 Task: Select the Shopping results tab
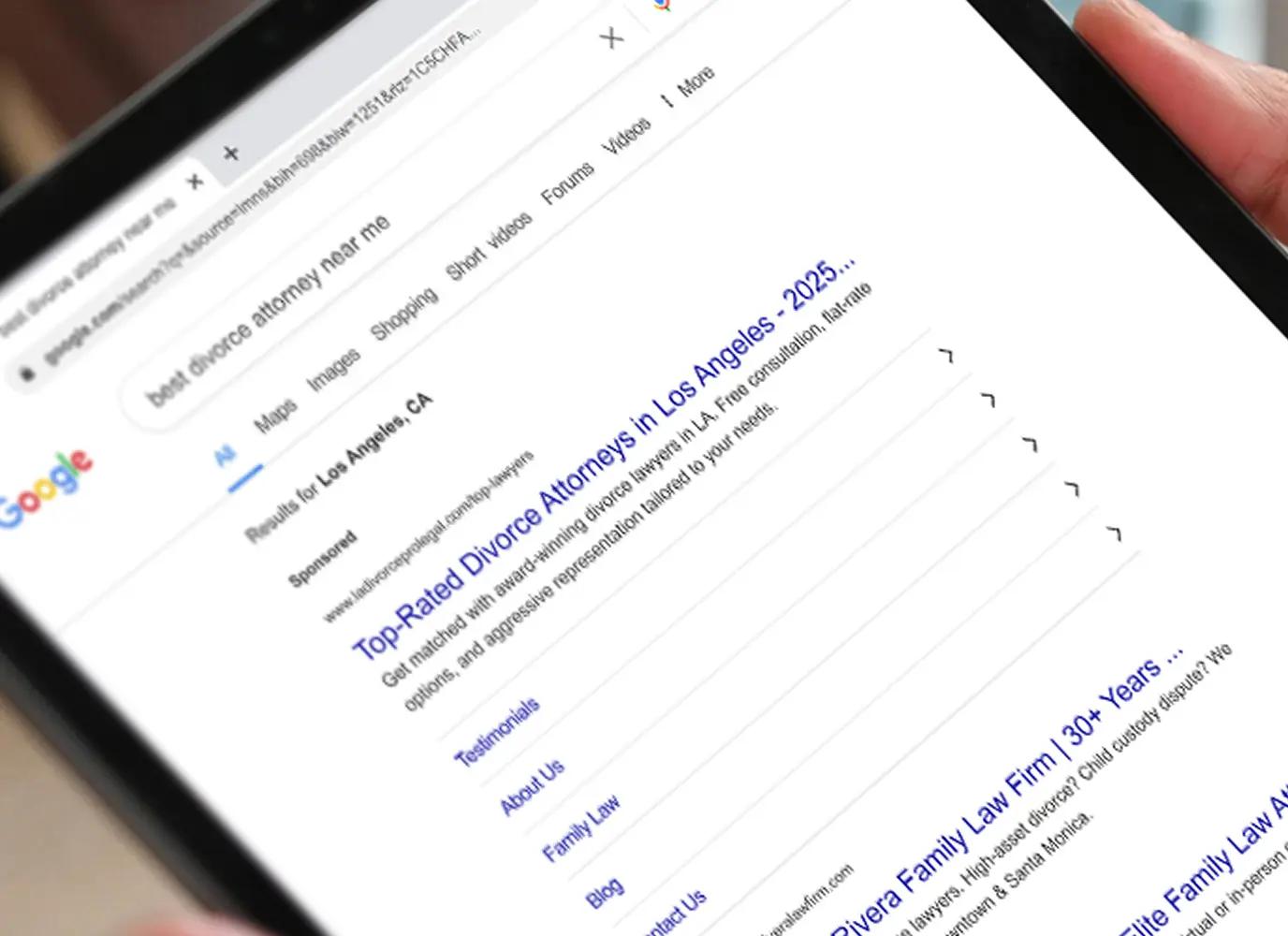(404, 314)
